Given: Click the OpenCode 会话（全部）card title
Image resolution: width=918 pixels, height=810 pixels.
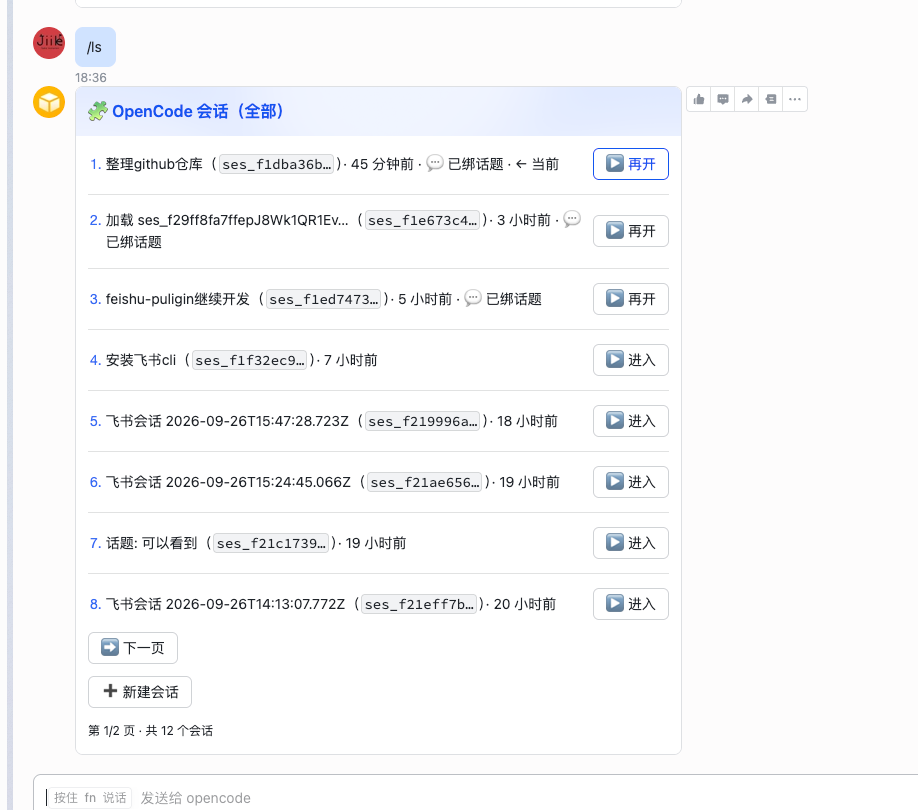Looking at the screenshot, I should 197,111.
